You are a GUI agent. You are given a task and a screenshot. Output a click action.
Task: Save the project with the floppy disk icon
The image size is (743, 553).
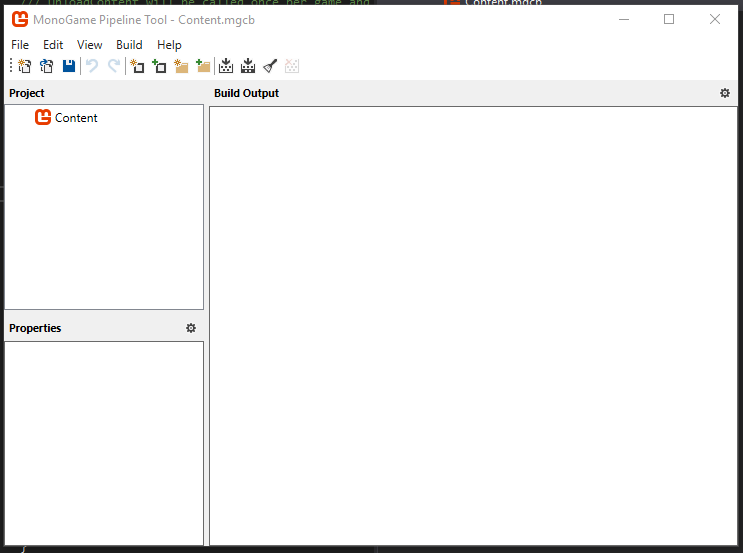pyautogui.click(x=68, y=66)
